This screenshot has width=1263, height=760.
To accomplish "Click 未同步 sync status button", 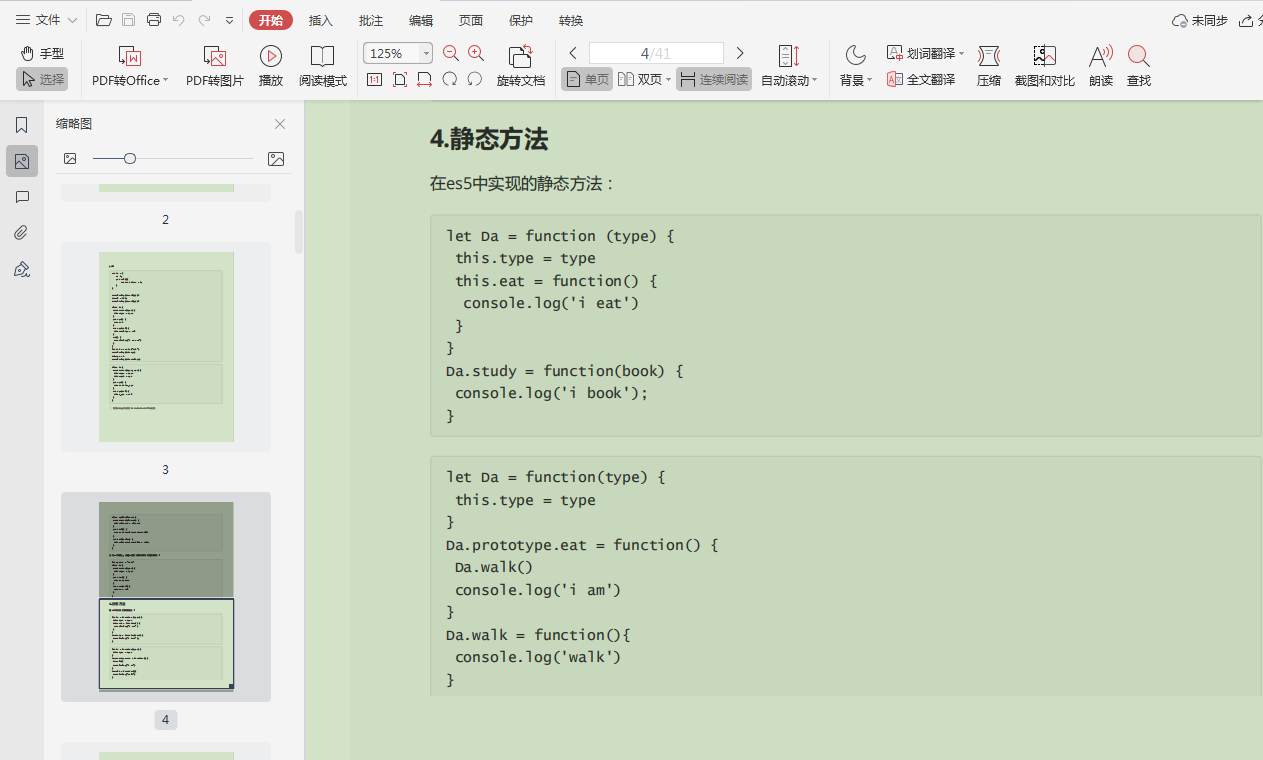I will tap(1200, 20).
